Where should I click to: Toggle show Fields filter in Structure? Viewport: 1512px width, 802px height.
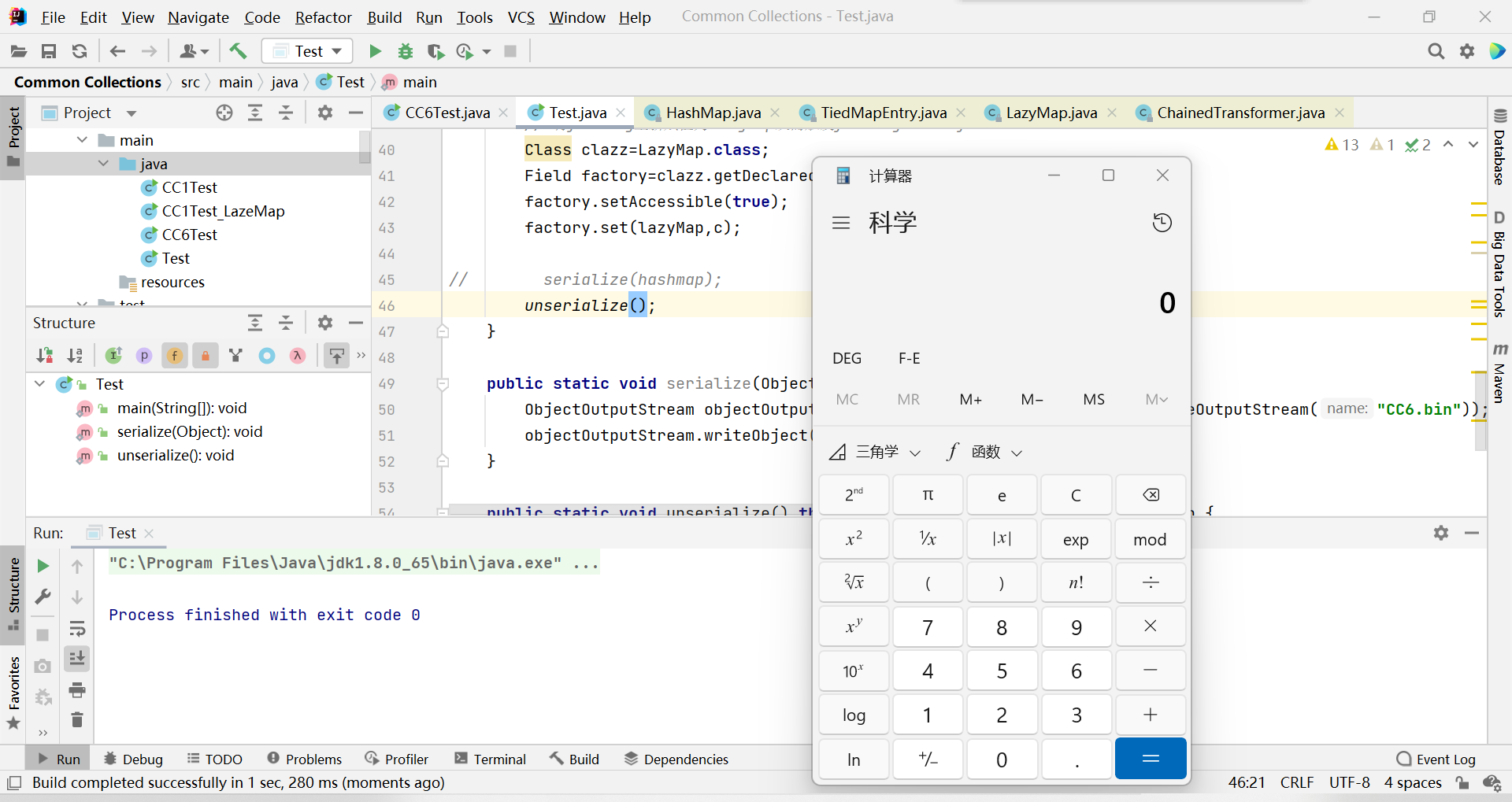[x=175, y=356]
